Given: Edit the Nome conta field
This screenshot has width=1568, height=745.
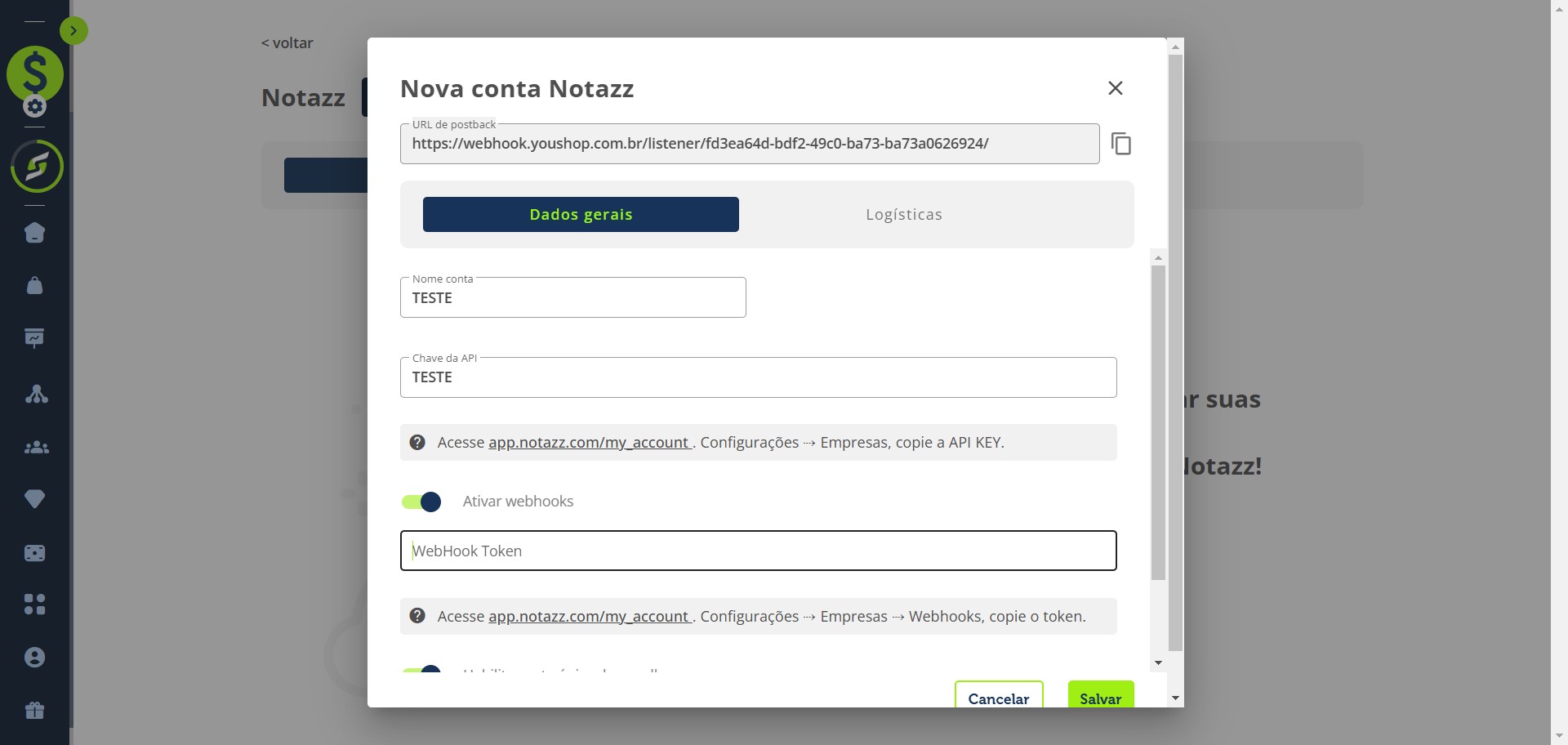Looking at the screenshot, I should point(572,297).
